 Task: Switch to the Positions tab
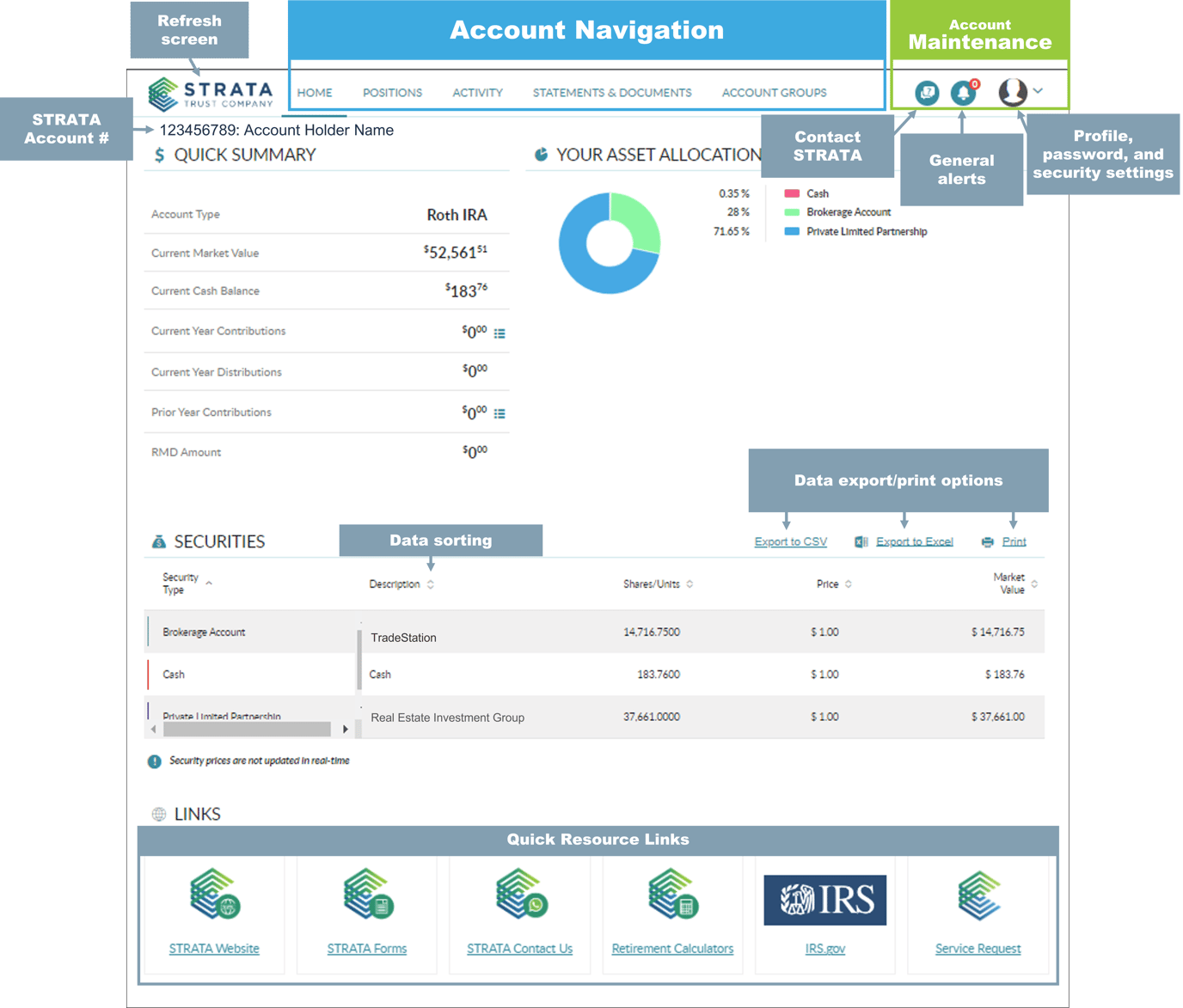392,92
